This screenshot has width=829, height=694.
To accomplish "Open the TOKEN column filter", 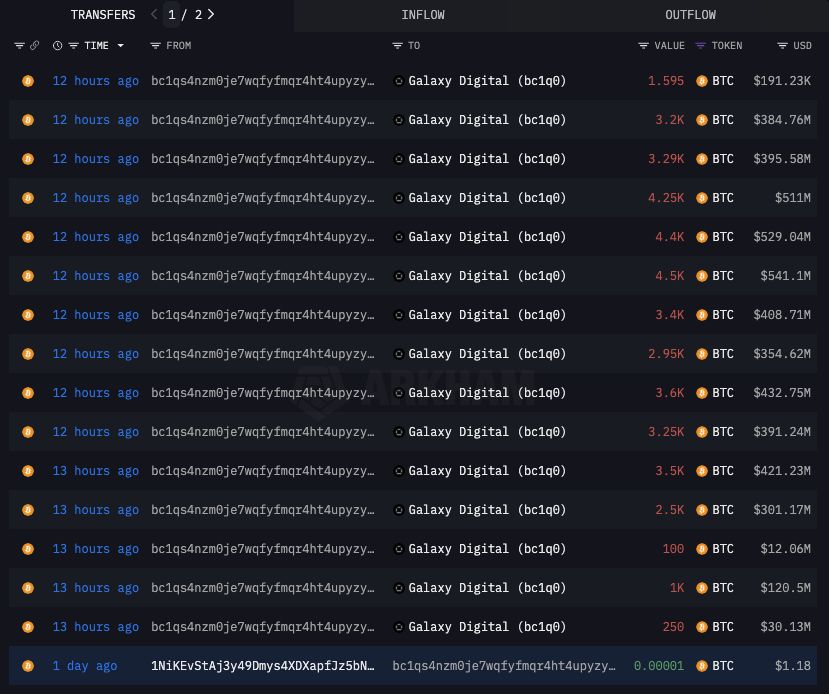I will tap(700, 45).
